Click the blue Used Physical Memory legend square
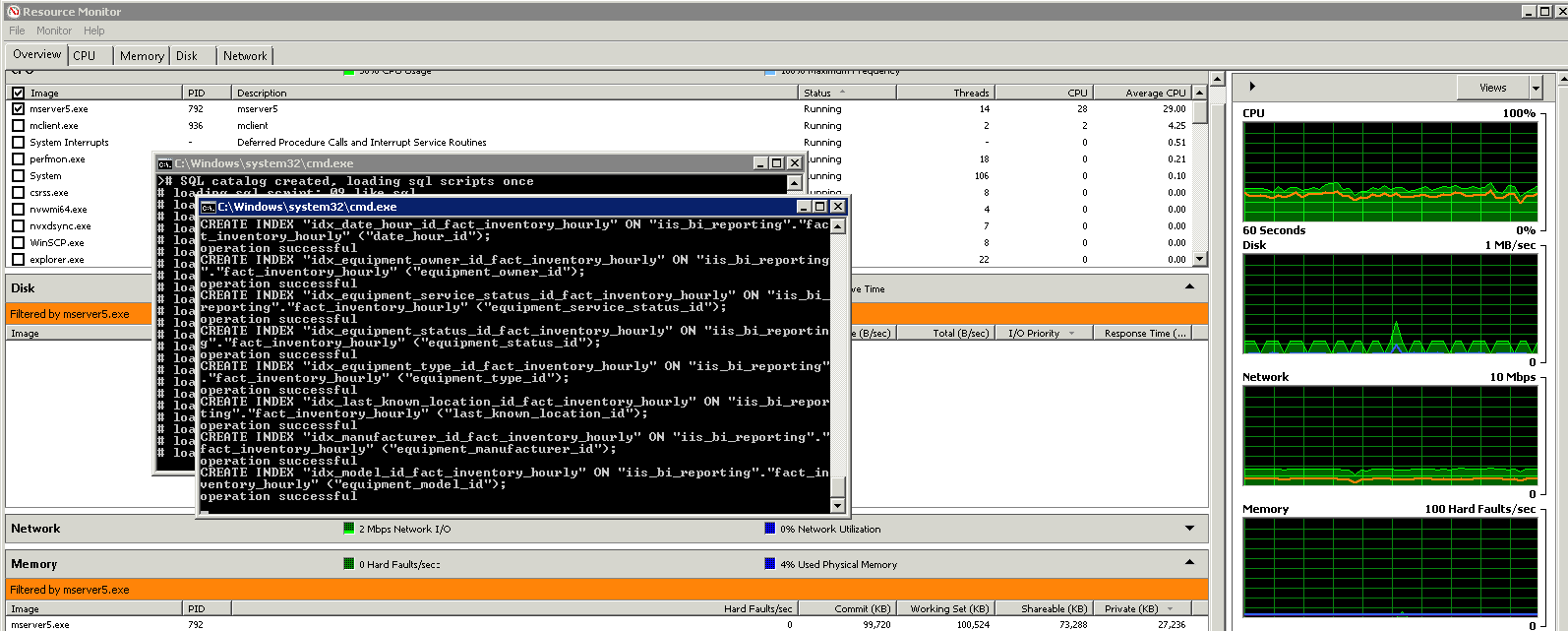 click(770, 564)
